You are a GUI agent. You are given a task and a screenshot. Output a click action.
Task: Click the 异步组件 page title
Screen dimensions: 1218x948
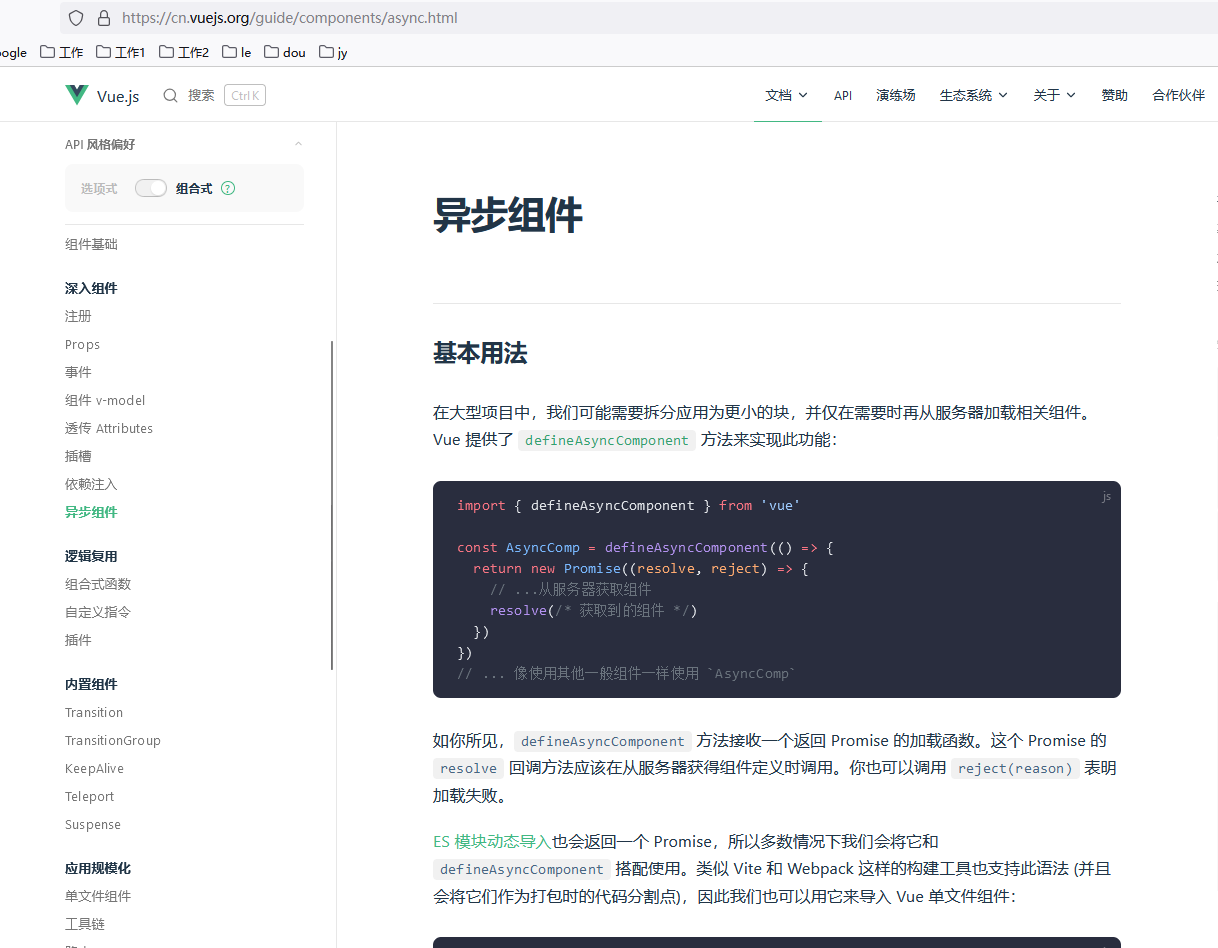coord(508,215)
